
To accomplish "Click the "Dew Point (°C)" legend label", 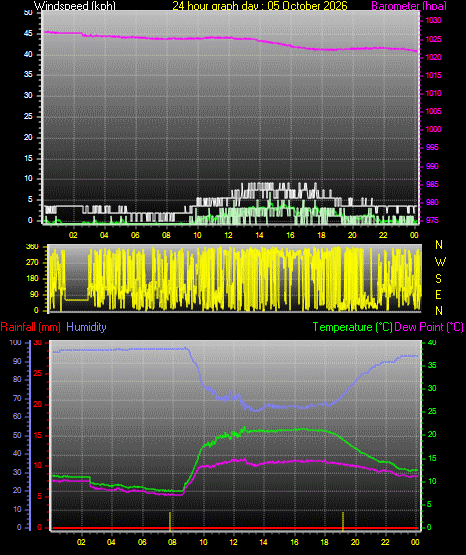I will pyautogui.click(x=429, y=327).
